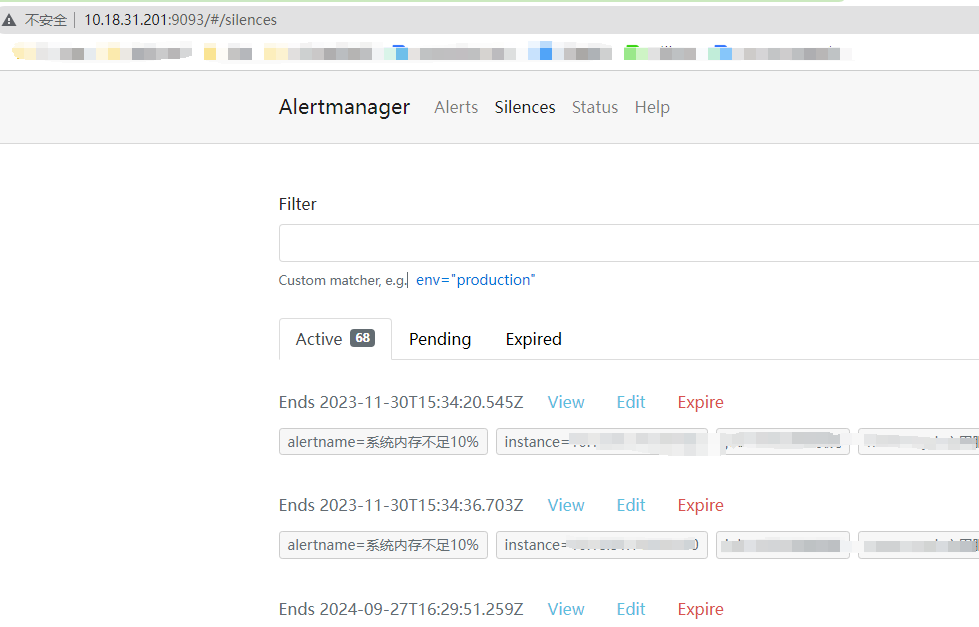Click the env="production" example matcher link
The image size is (979, 627).
[x=476, y=280]
